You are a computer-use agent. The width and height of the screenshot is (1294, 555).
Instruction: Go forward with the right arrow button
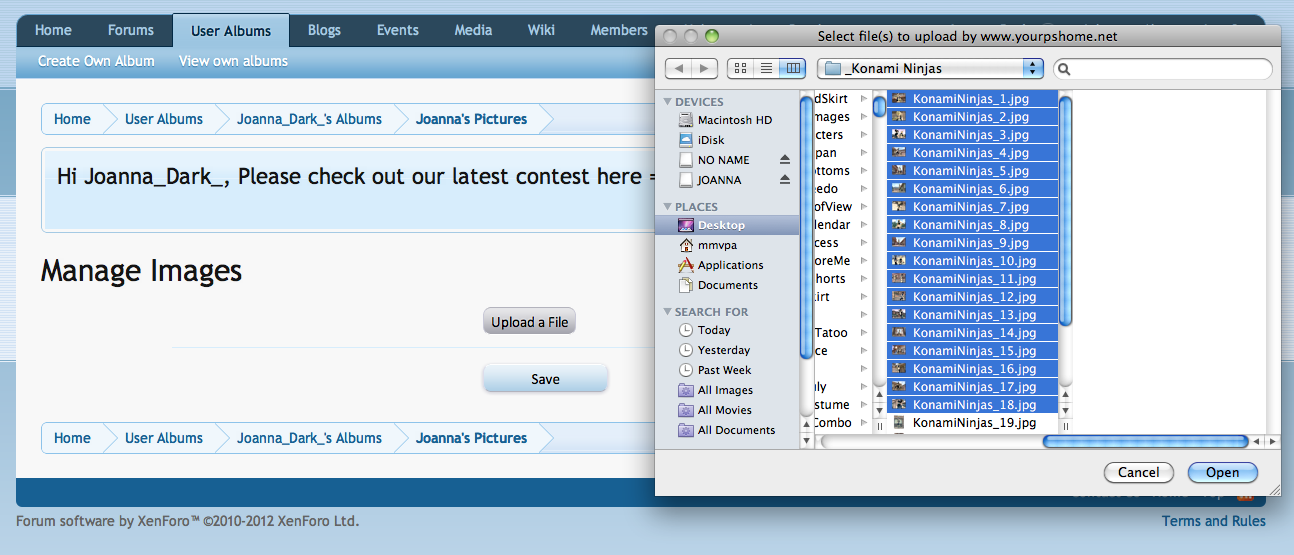(704, 68)
